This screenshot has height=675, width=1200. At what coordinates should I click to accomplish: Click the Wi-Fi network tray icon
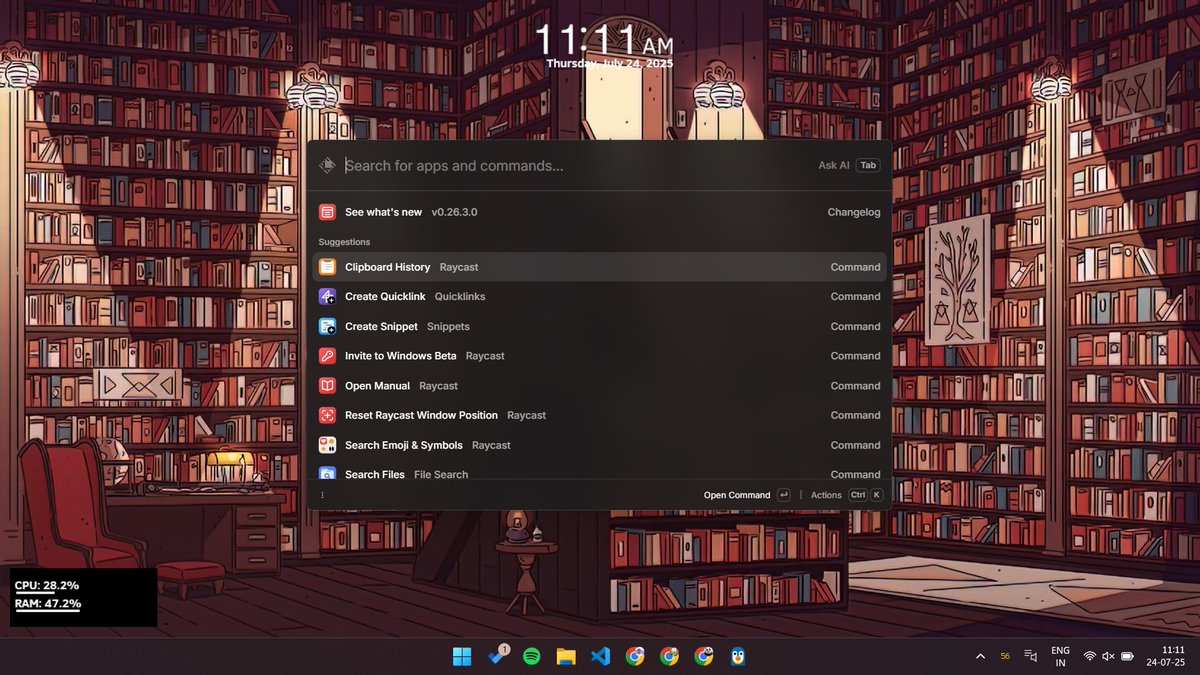coord(1090,656)
